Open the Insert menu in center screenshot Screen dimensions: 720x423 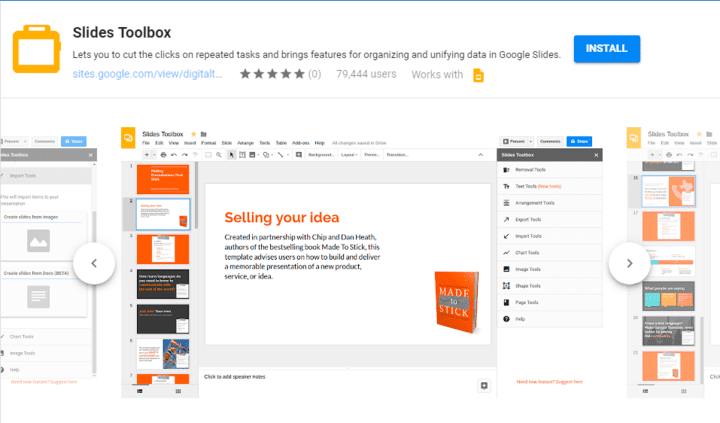coord(190,143)
